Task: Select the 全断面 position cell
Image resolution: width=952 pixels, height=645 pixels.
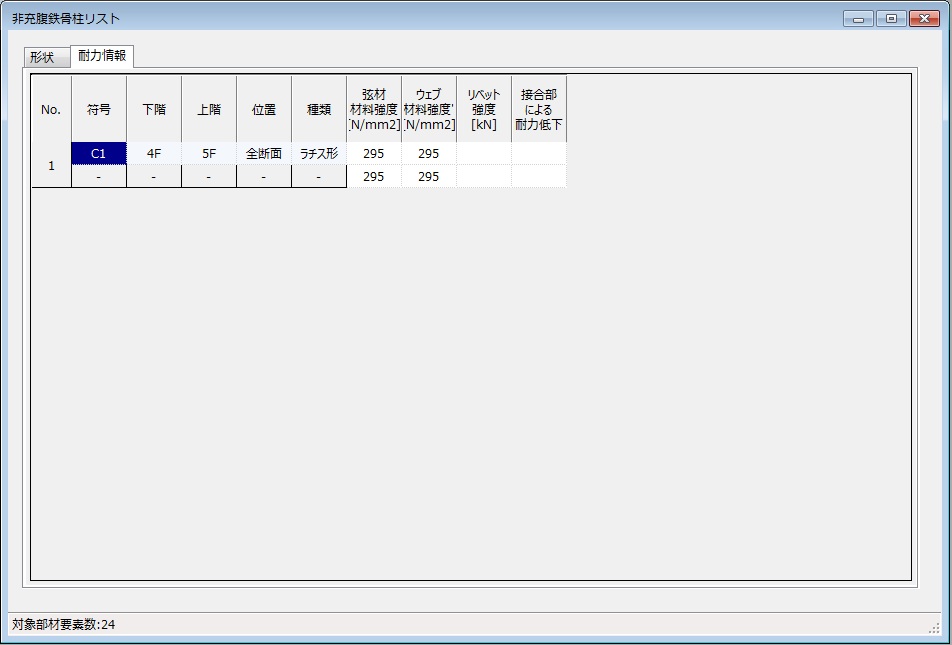Action: coord(264,154)
